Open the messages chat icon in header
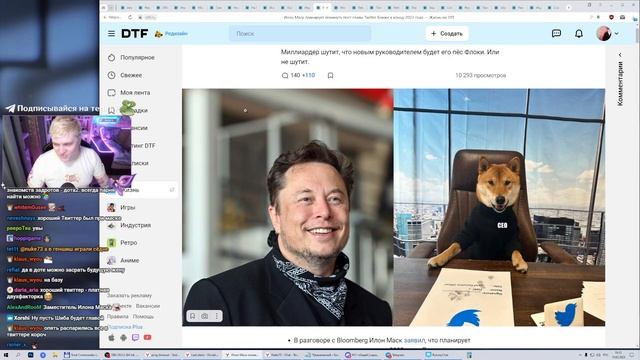Image resolution: width=640 pixels, height=360 pixels. click(x=556, y=33)
